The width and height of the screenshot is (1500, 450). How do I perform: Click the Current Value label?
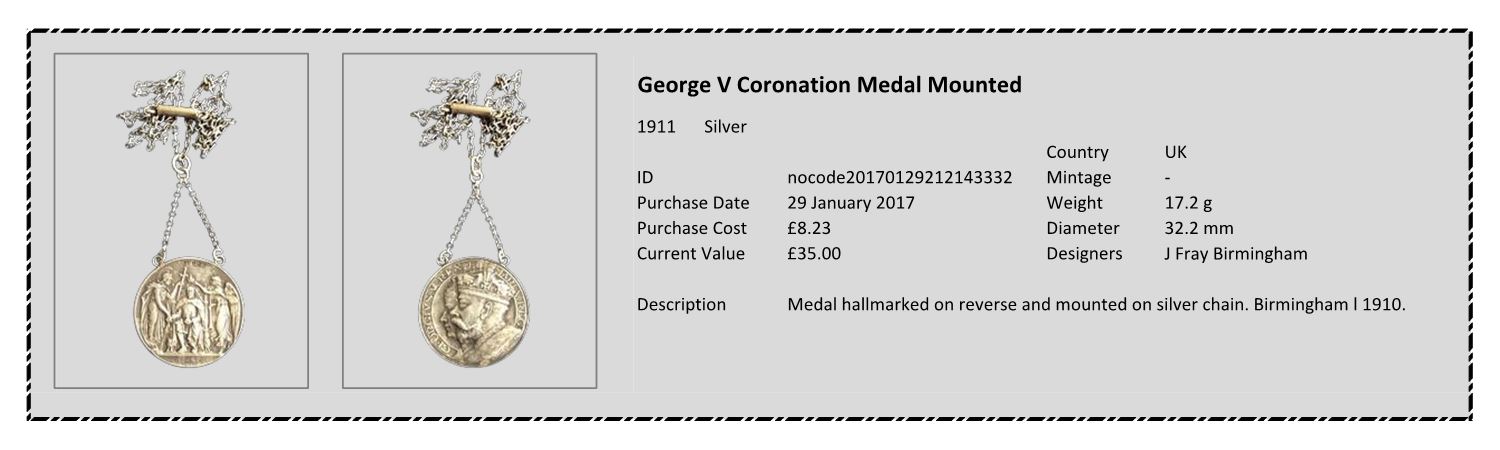click(x=691, y=253)
